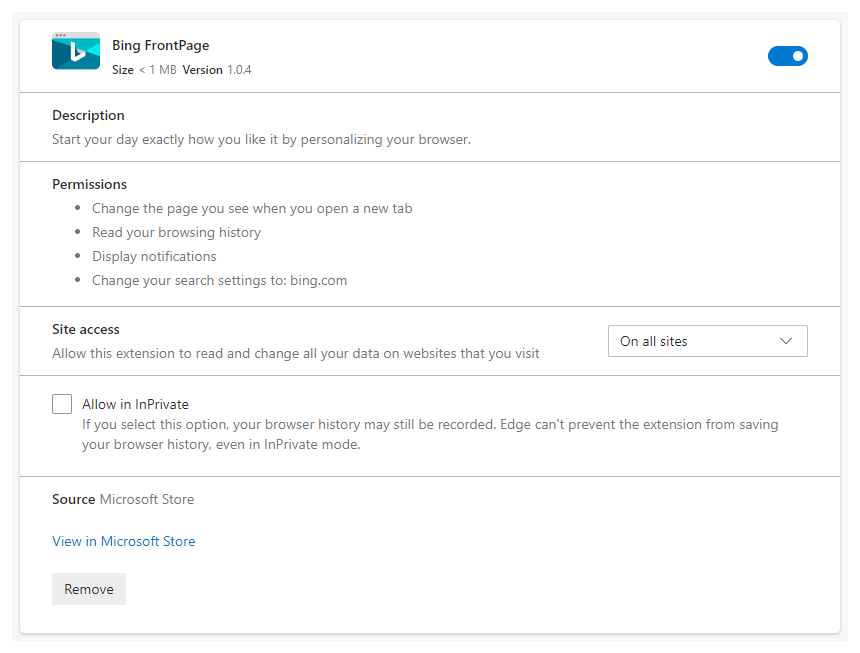Click the Bing FrontPage extension icon
Screen dimensions: 860x653
point(76,51)
